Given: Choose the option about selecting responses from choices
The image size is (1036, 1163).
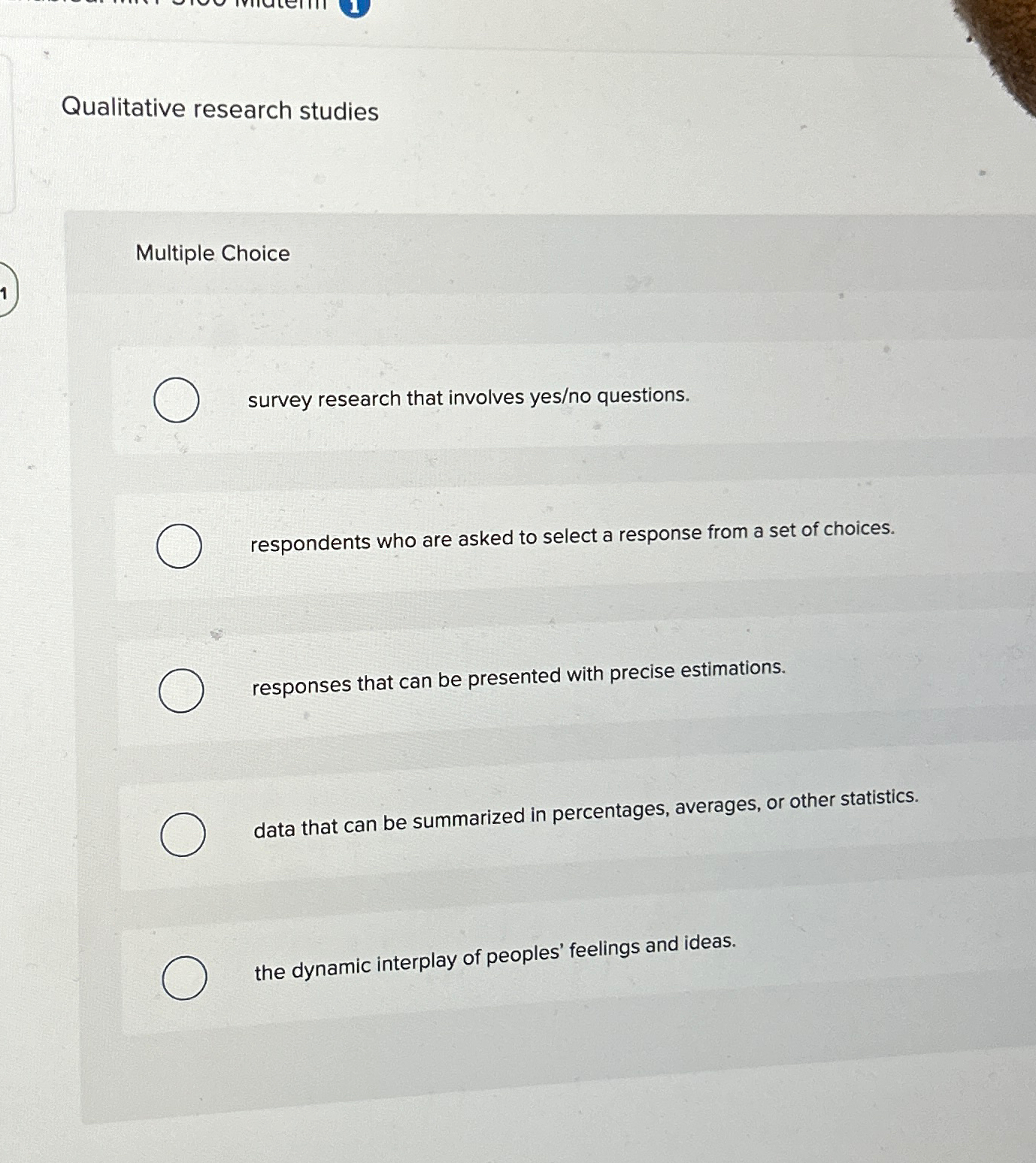Looking at the screenshot, I should (x=180, y=544).
